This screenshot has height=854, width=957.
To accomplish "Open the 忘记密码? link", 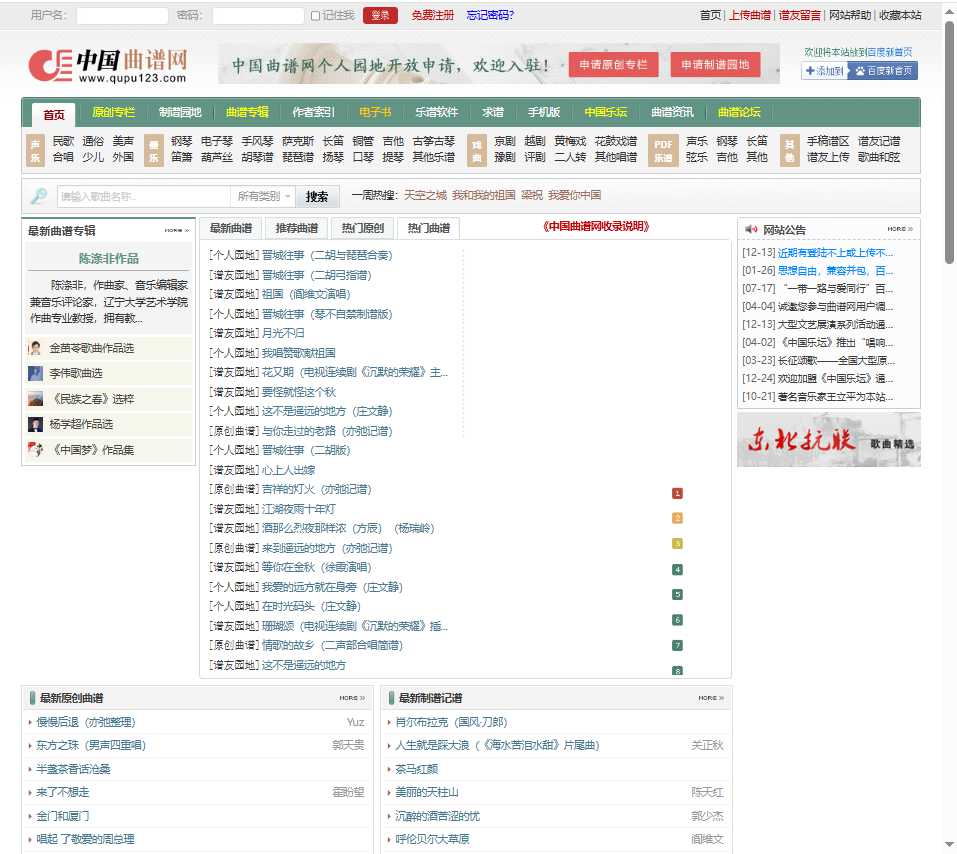I will click(x=490, y=15).
